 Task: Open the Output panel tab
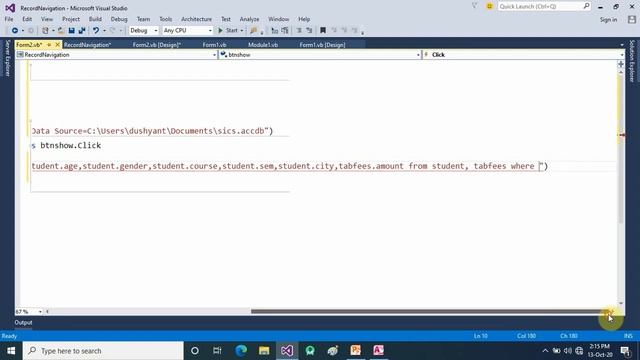[23, 322]
